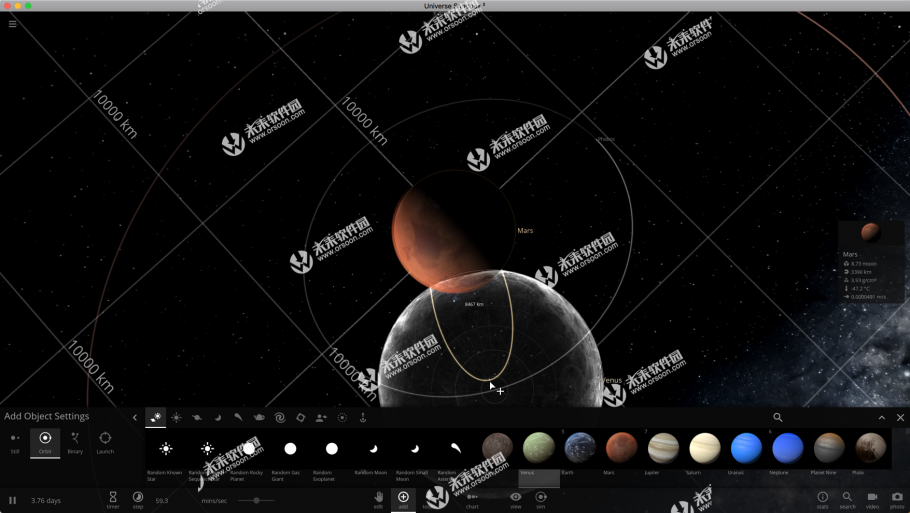This screenshot has height=513, width=910.
Task: Choose the Venus planet thumbnail
Action: (x=539, y=447)
